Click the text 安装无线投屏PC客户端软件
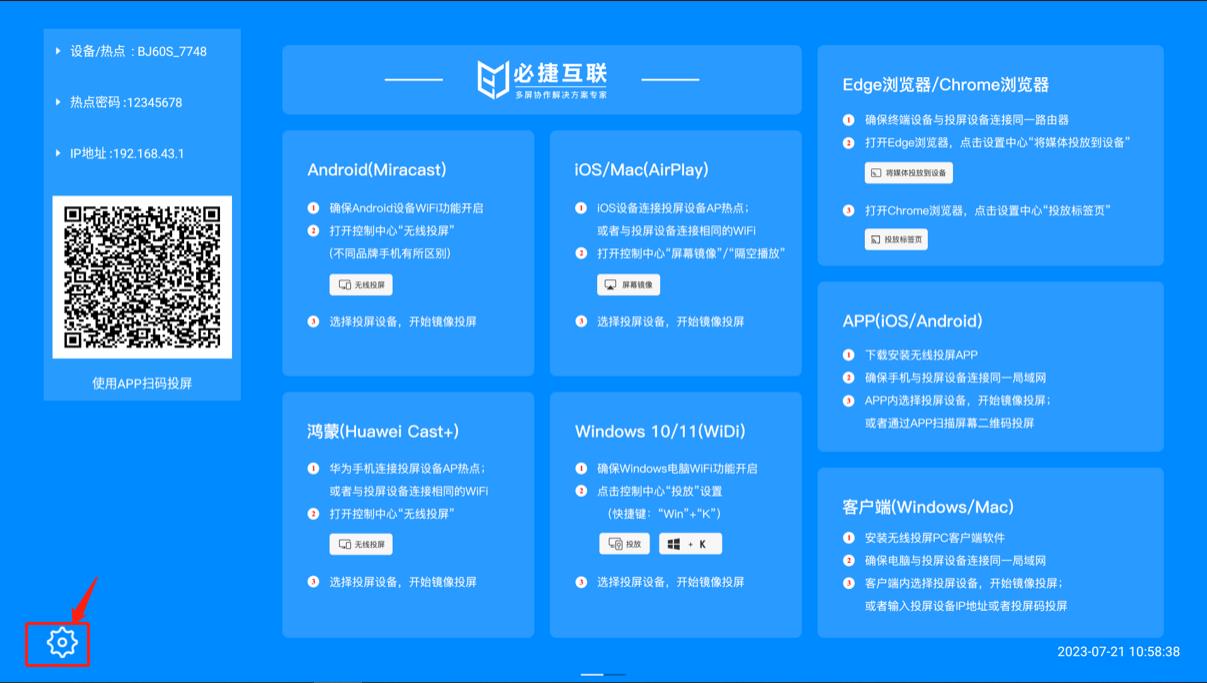The width and height of the screenshot is (1207, 683). click(x=935, y=538)
